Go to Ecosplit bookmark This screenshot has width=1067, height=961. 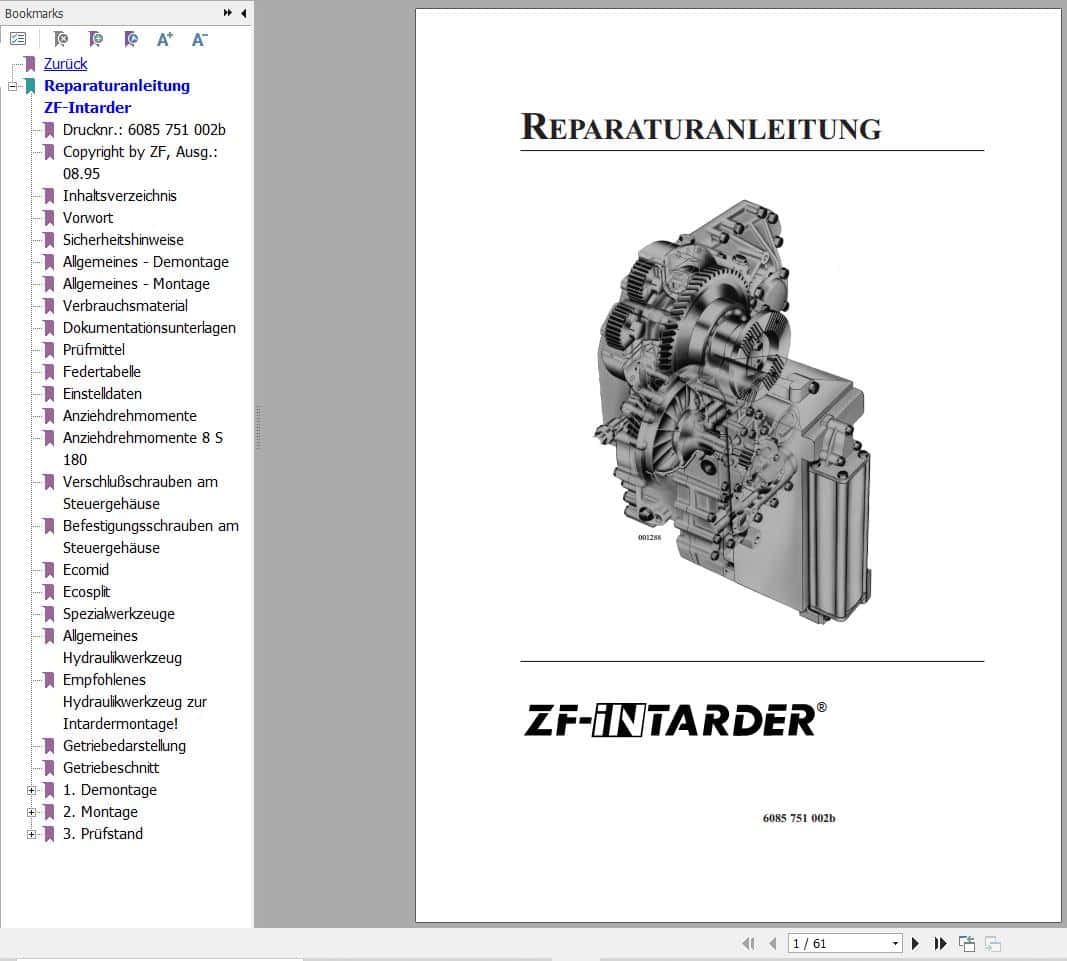[x=86, y=592]
